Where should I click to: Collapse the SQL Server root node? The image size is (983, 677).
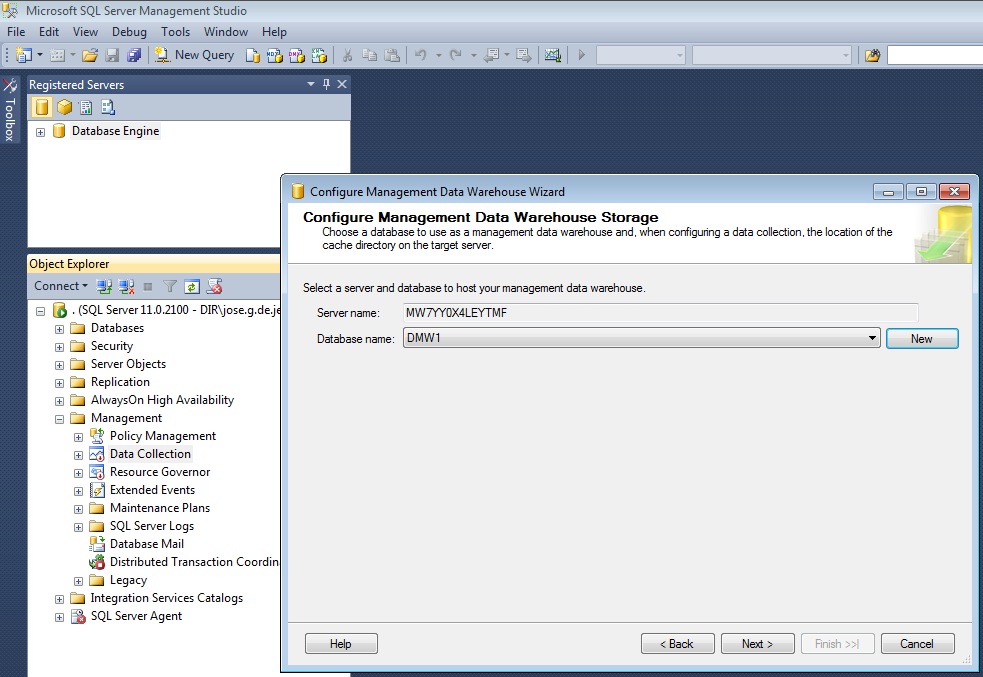point(41,311)
